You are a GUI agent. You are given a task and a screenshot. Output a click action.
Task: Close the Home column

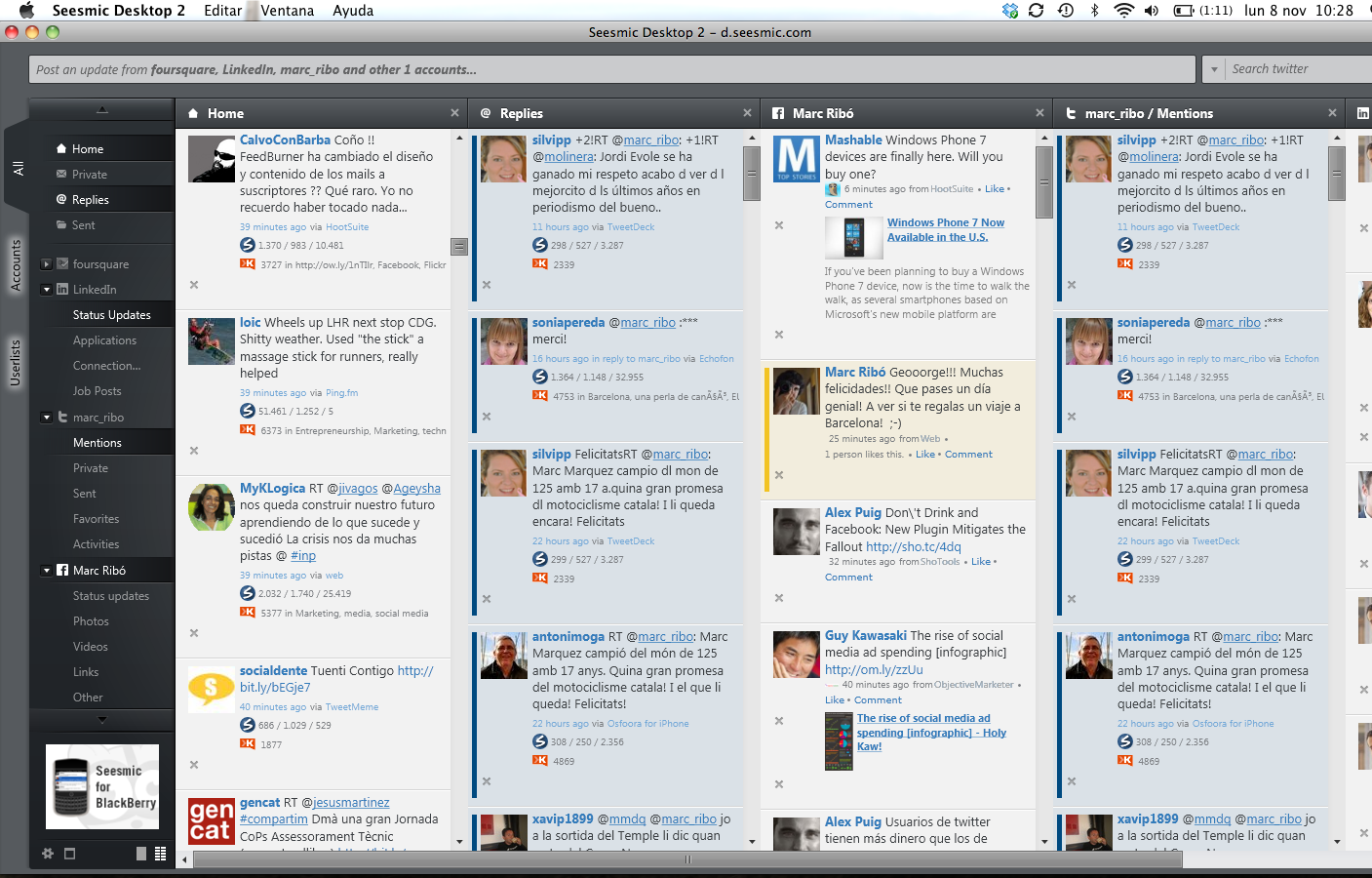(454, 113)
